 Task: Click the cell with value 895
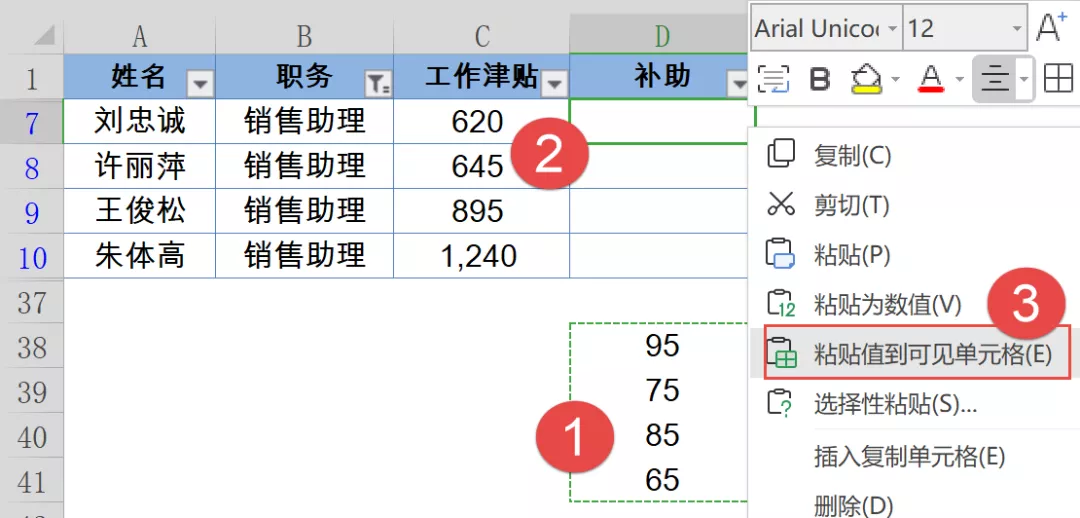(481, 211)
